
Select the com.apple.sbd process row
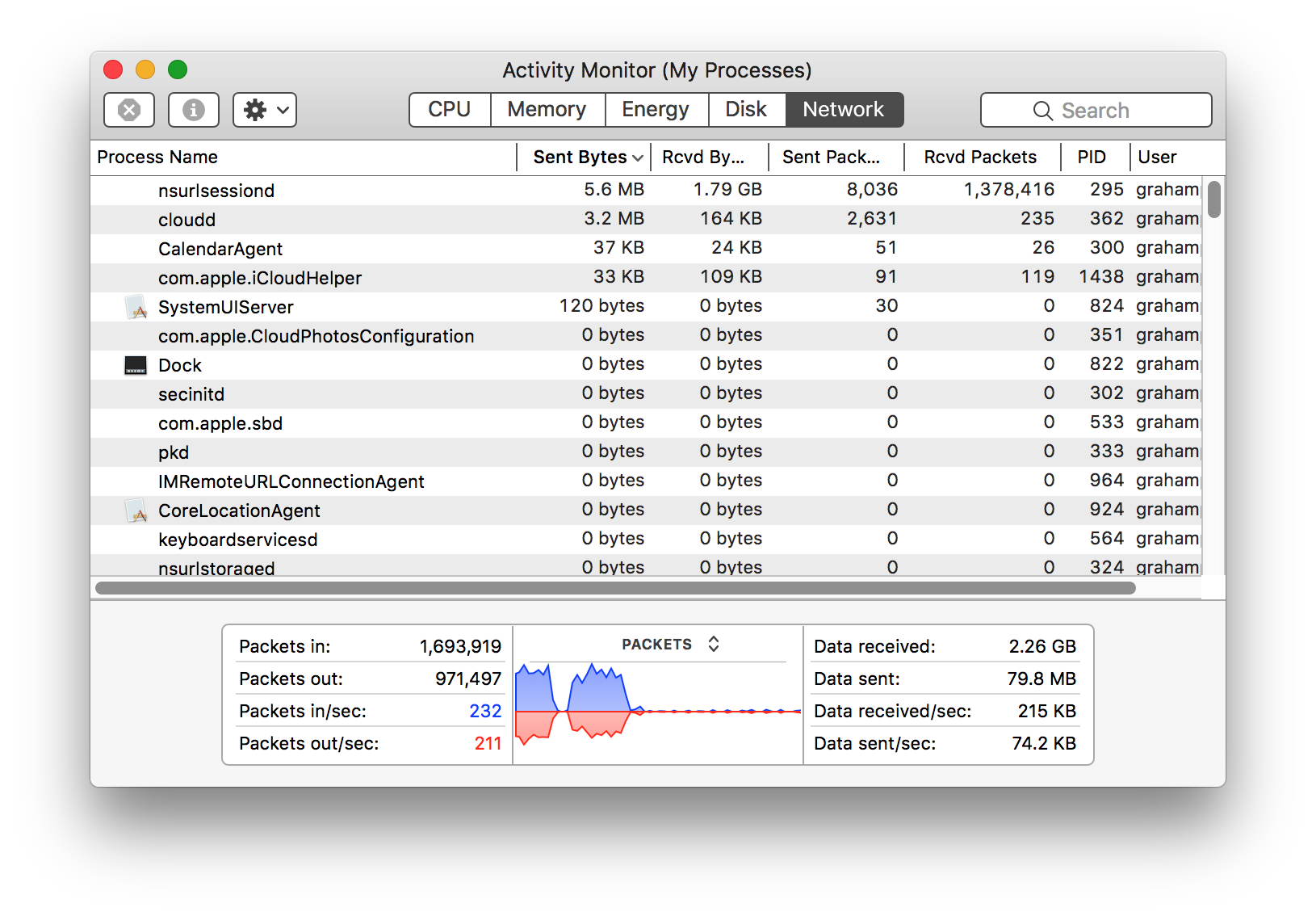point(646,423)
